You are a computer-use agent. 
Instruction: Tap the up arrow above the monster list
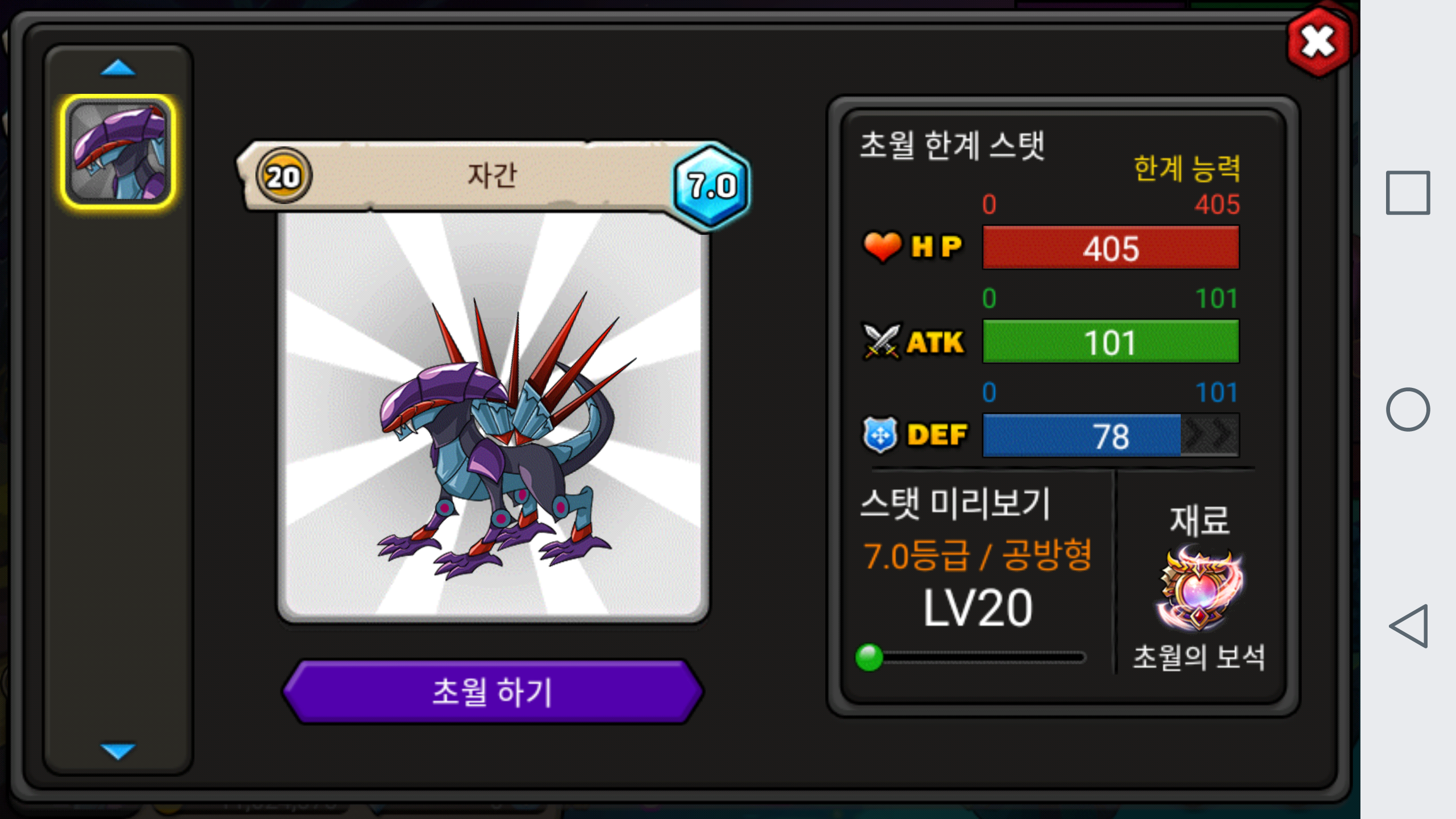tap(118, 68)
